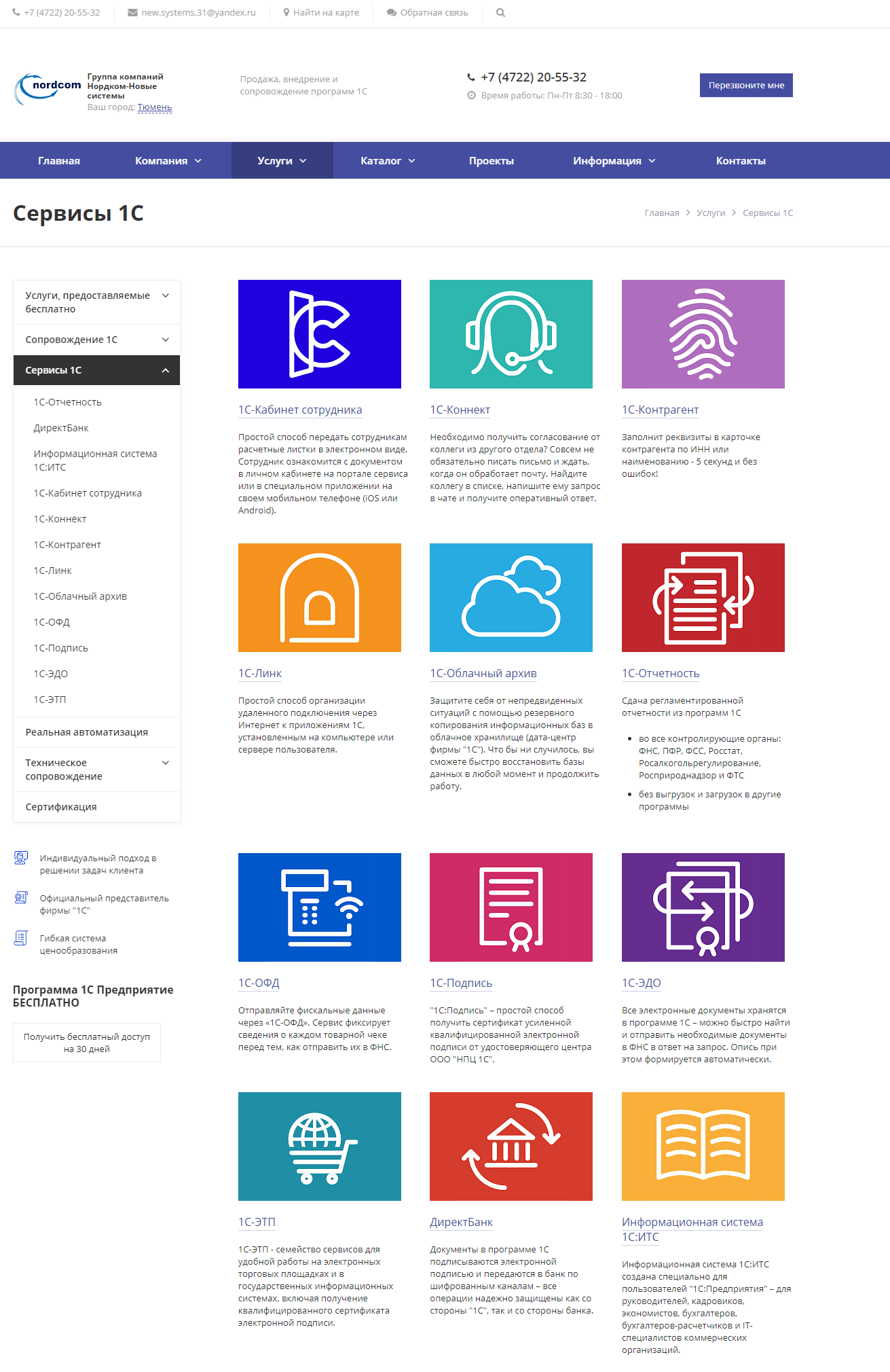Click the Индивидуальный подход advantage icon
The image size is (890, 1372).
pyautogui.click(x=21, y=858)
